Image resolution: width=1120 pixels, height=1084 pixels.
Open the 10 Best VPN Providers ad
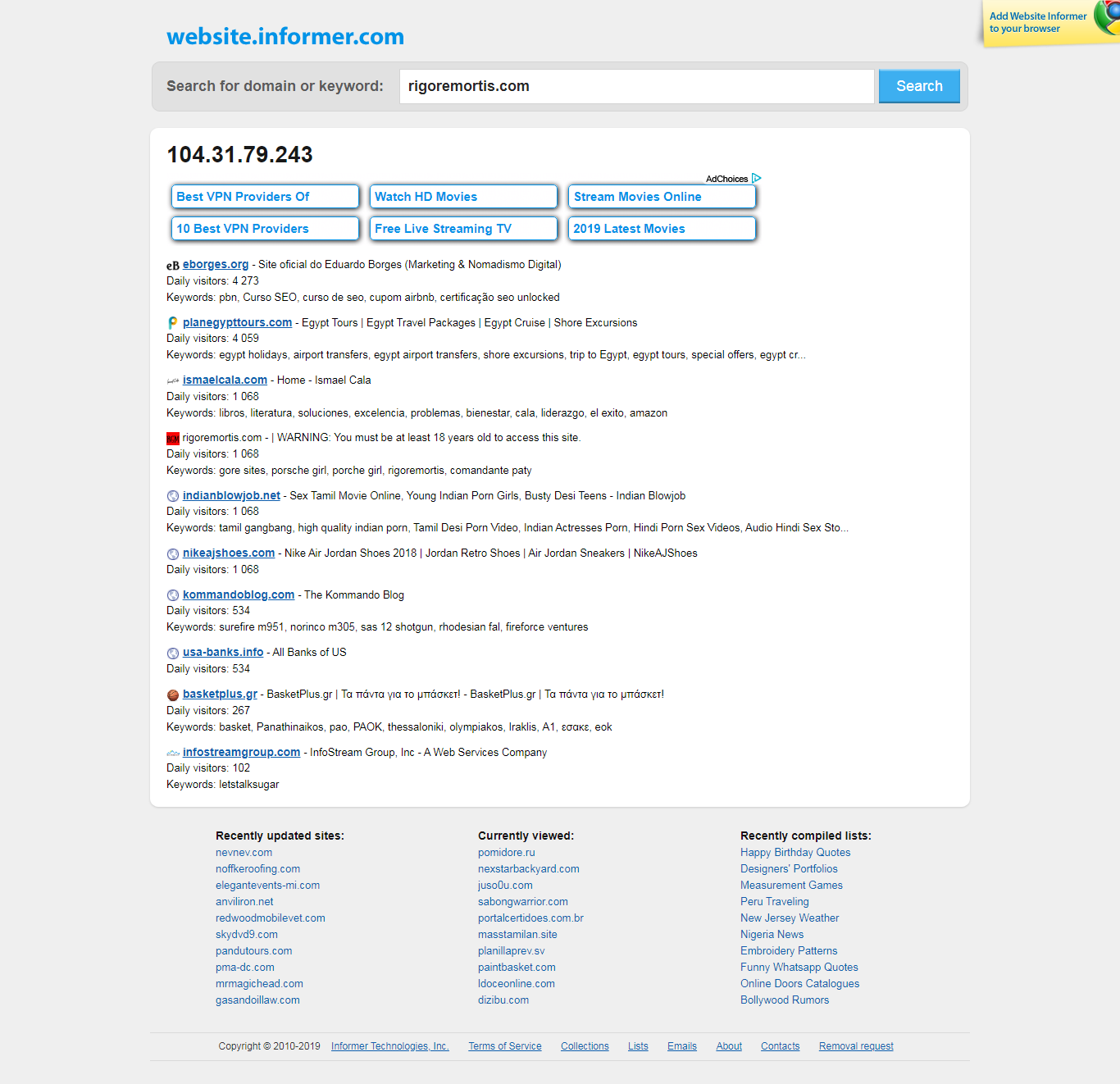point(266,229)
